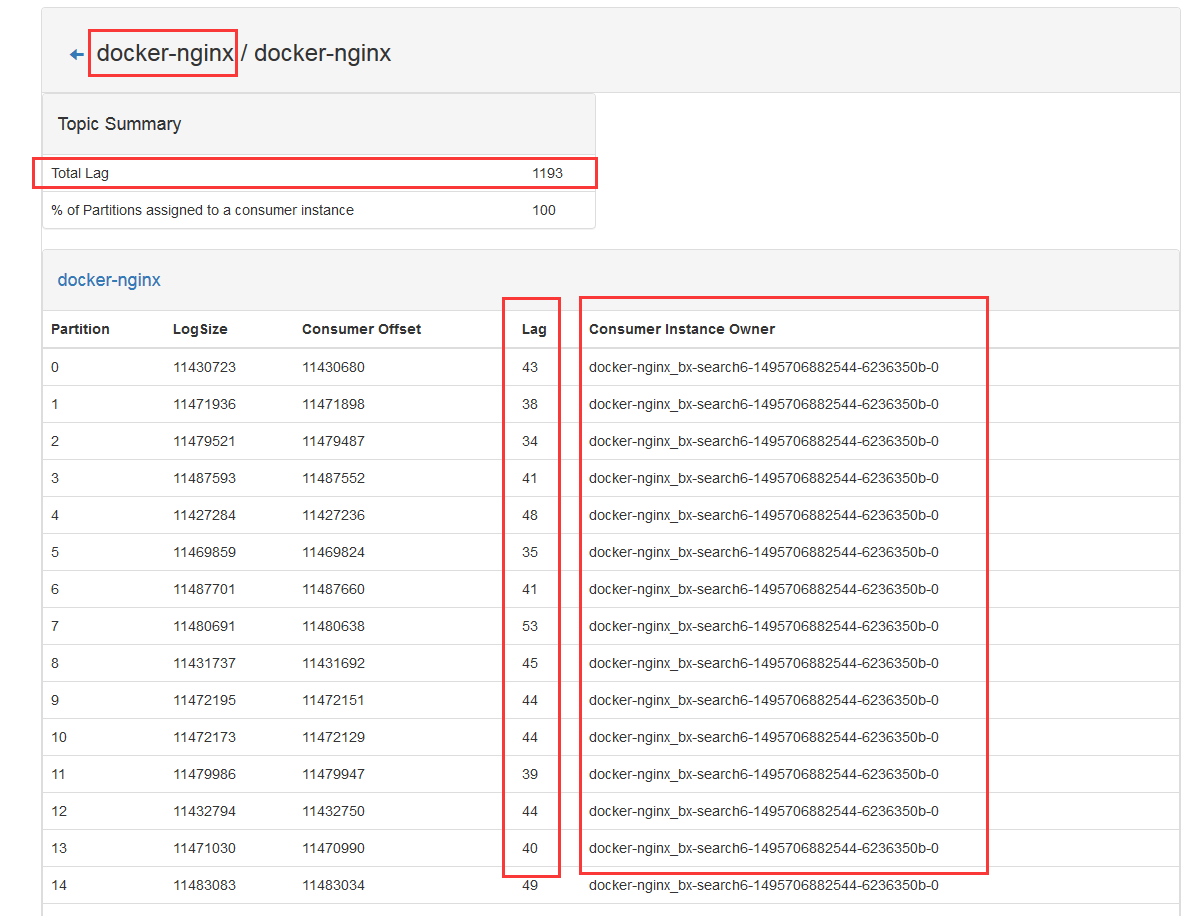The image size is (1195, 916).
Task: Click the Consumer Offset column header
Action: (361, 329)
